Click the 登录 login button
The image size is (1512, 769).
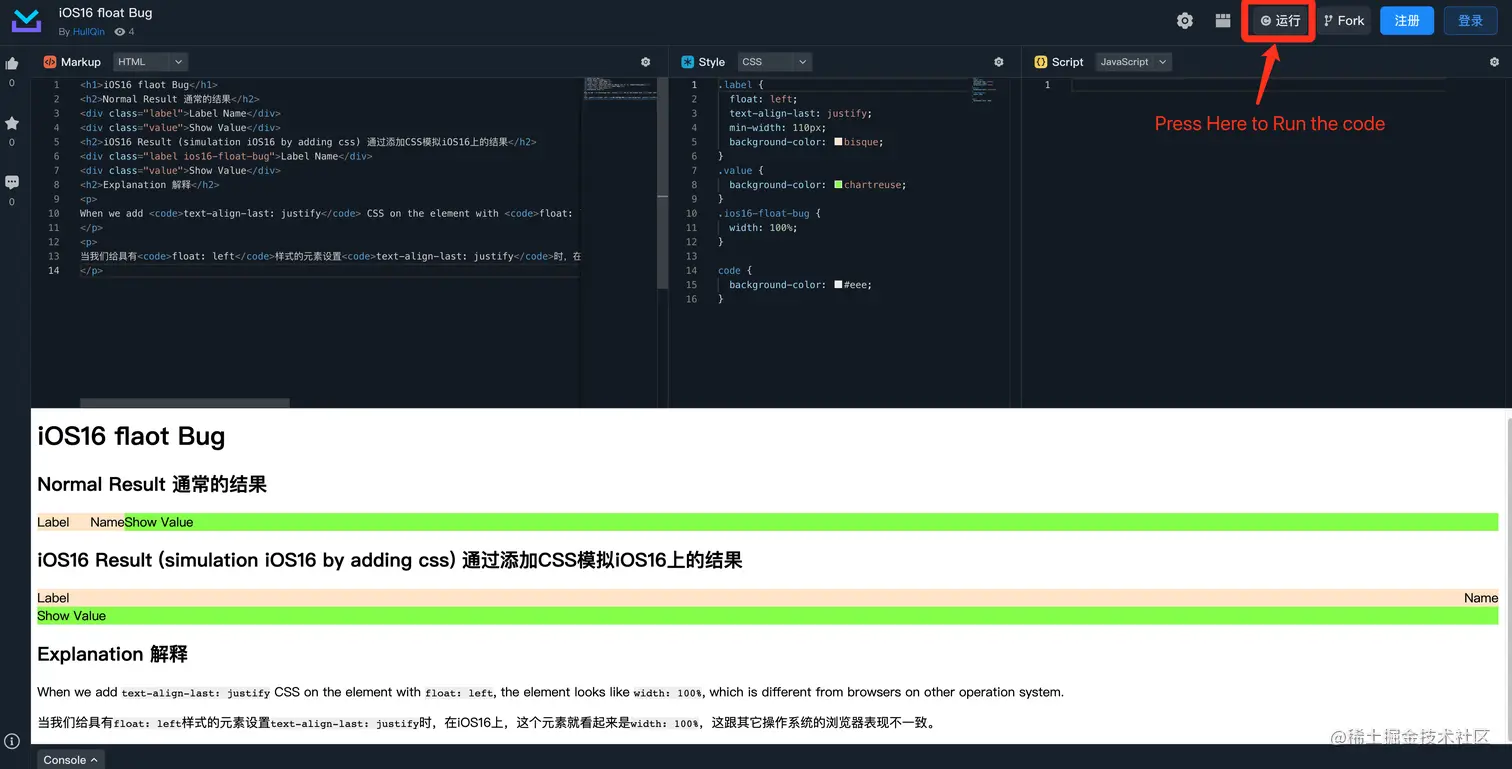point(1470,21)
